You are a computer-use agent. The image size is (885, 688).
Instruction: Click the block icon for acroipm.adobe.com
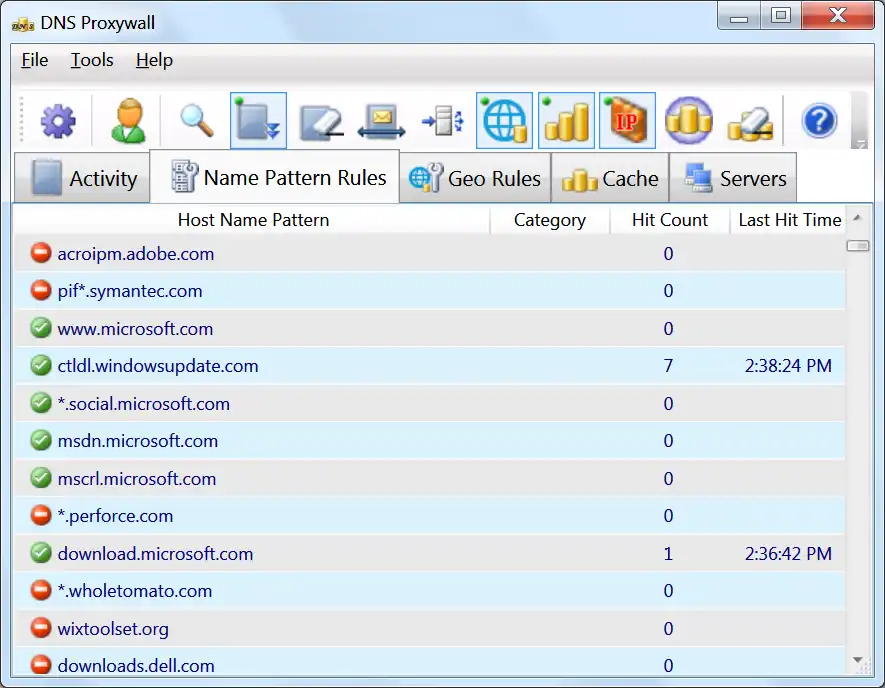click(x=41, y=253)
